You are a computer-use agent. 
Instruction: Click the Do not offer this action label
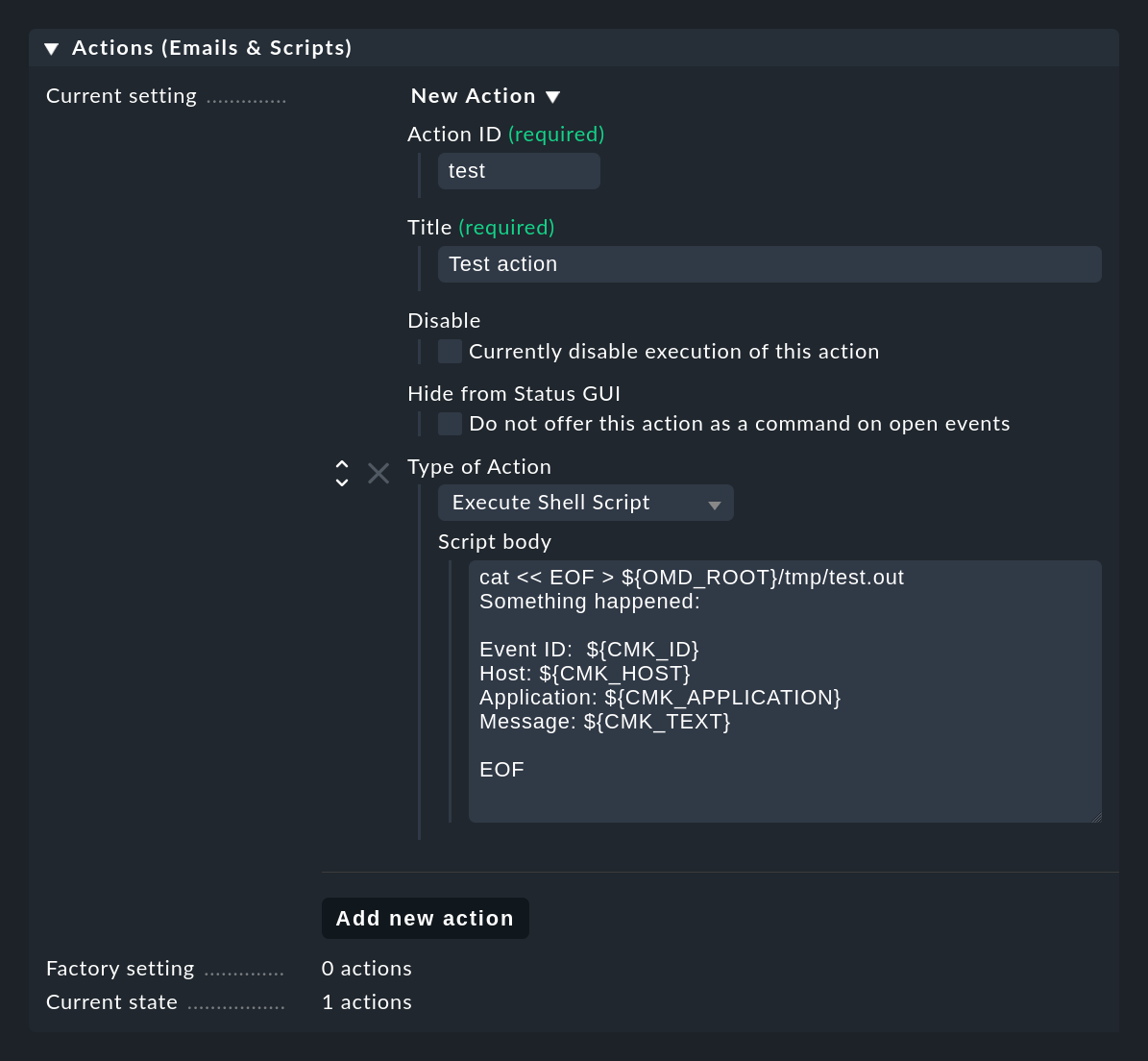(739, 424)
